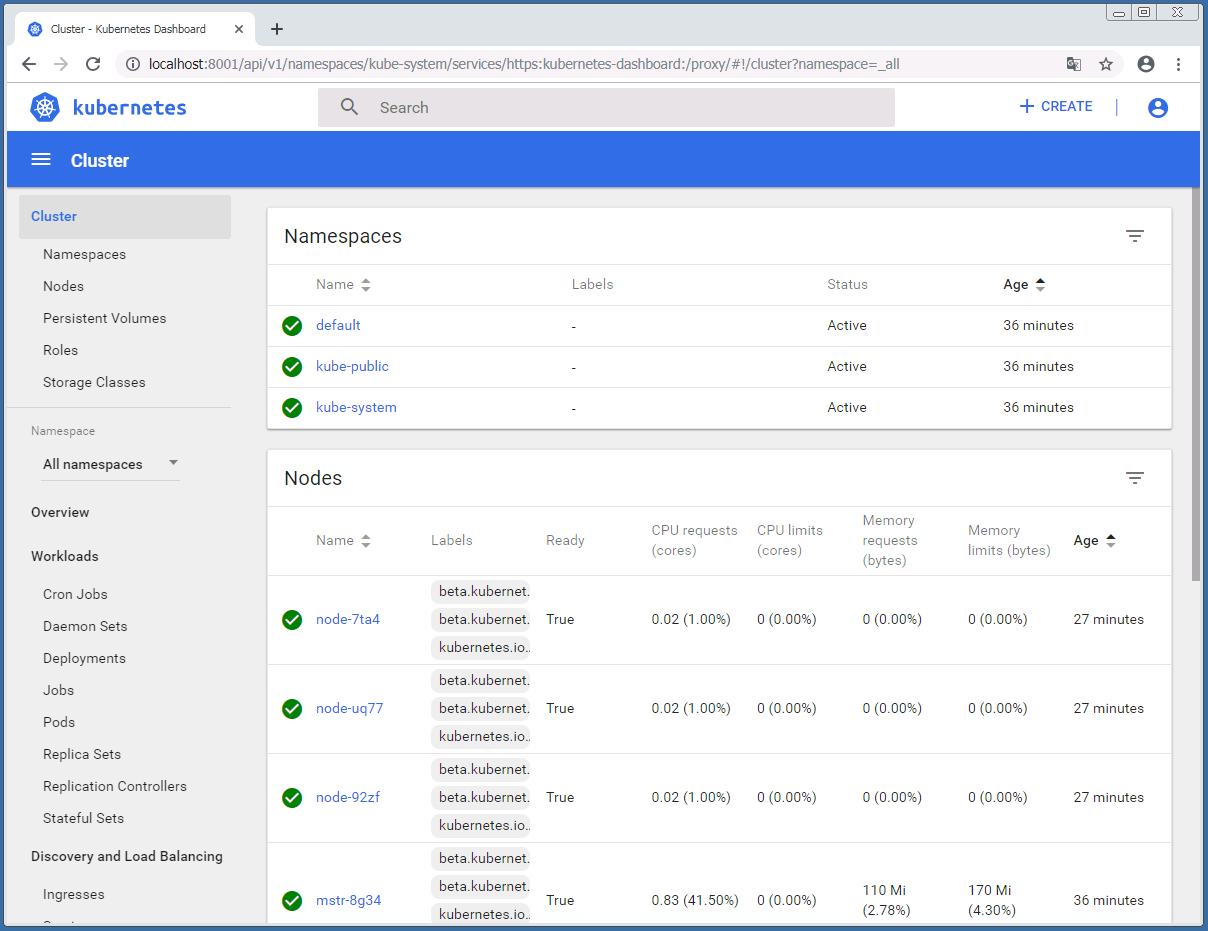Screen dimensions: 1208x931
Task: Open Roles in the sidebar
Action: (x=61, y=351)
